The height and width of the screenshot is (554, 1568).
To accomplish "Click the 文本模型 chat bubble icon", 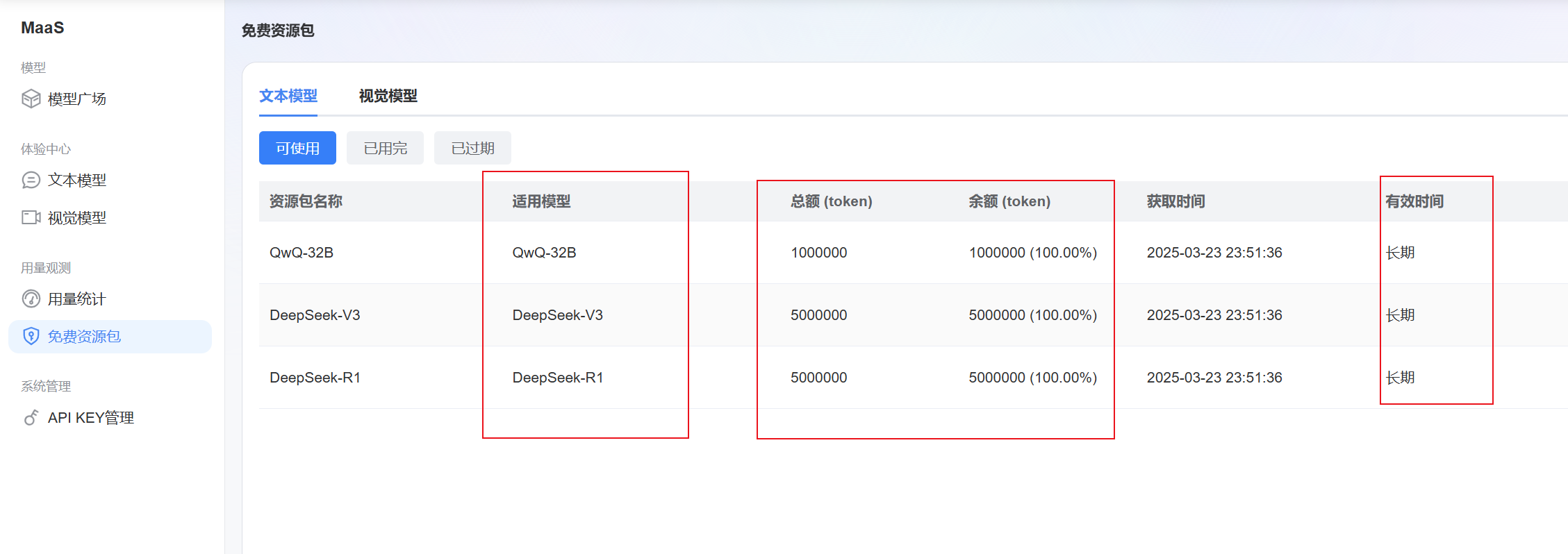I will click(x=31, y=181).
